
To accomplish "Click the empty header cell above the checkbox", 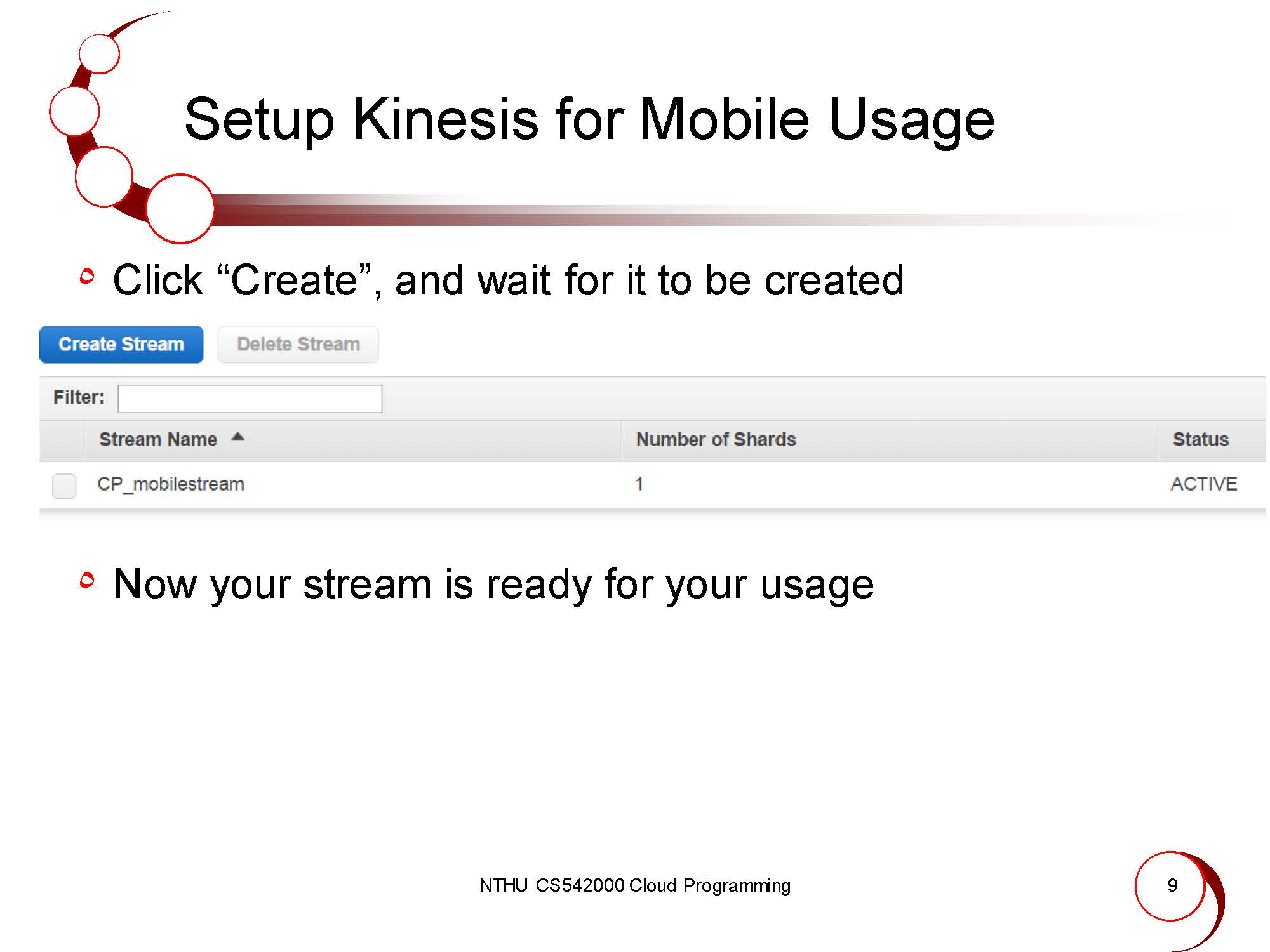I will click(x=62, y=440).
